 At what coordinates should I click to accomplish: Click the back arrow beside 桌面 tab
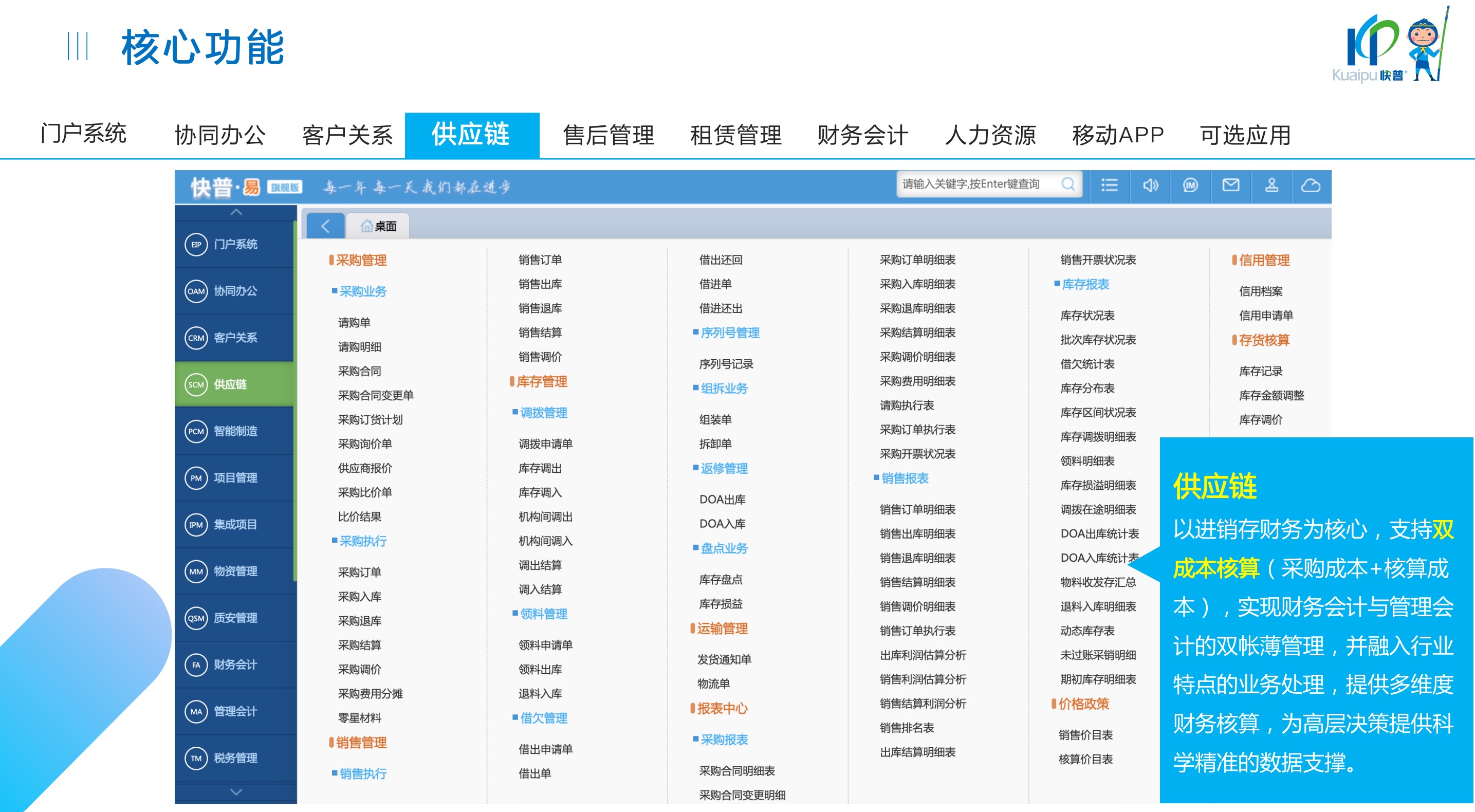(x=325, y=226)
